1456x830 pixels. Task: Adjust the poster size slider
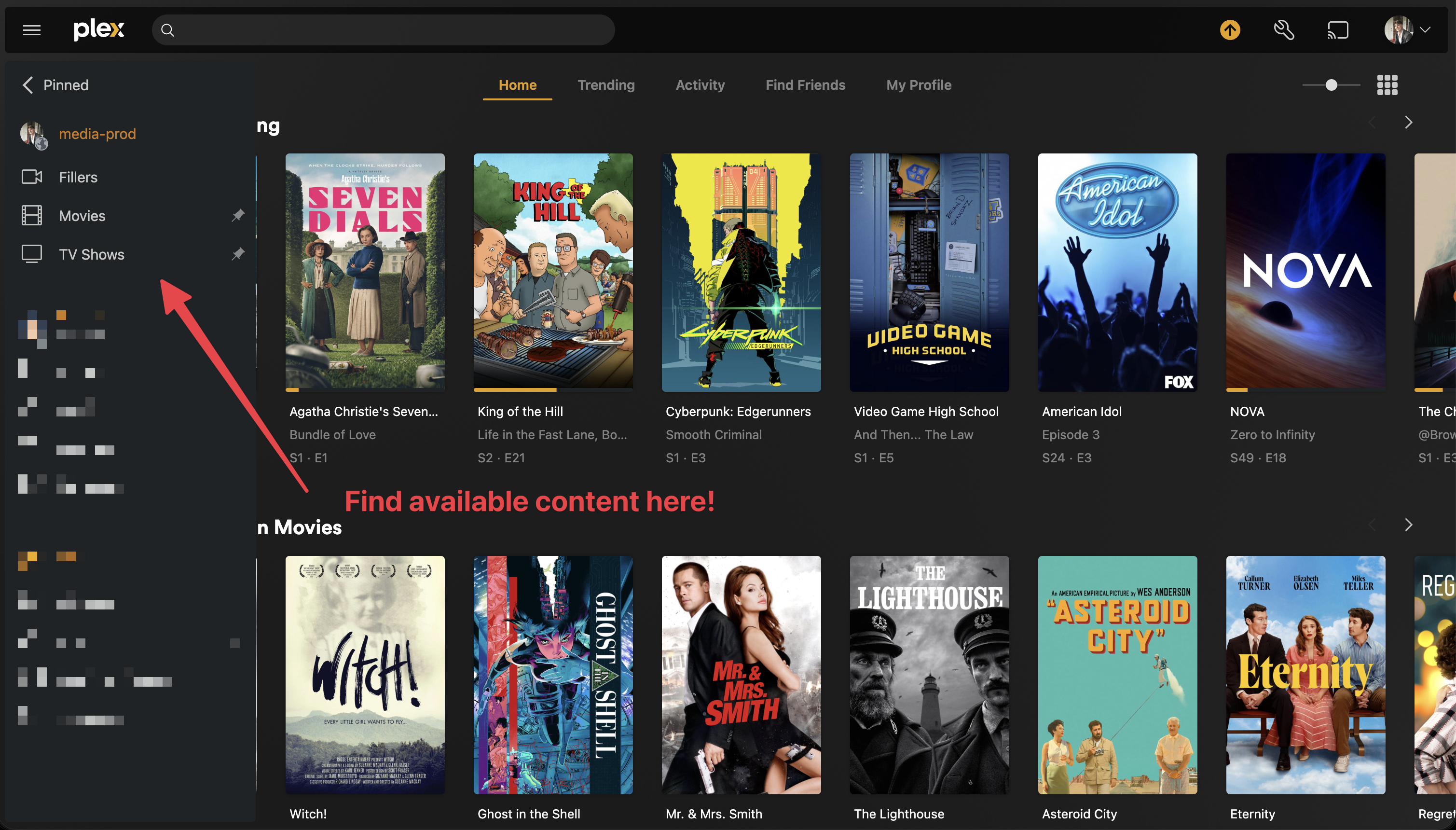pos(1330,84)
